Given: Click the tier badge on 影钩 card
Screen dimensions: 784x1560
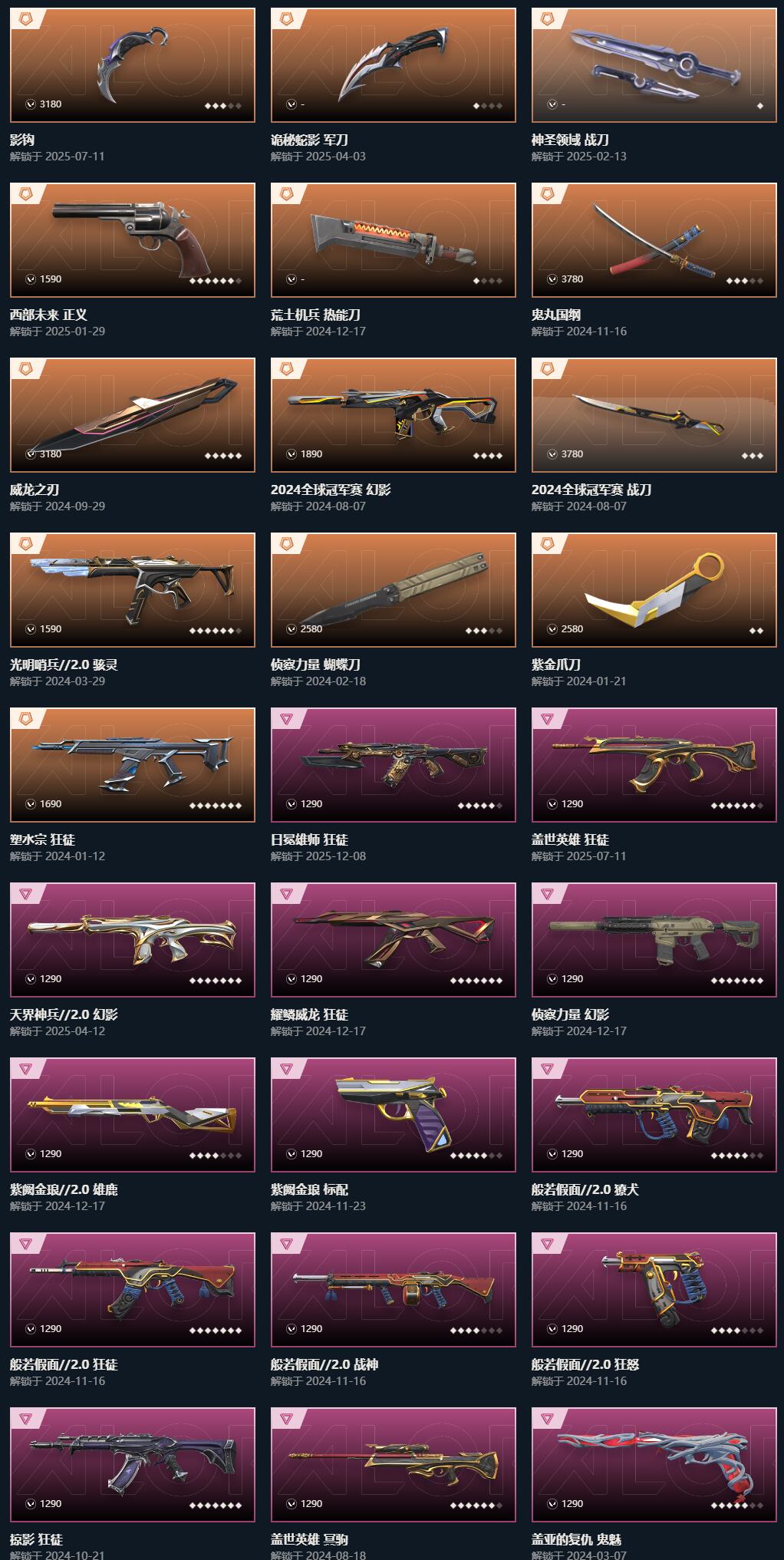Looking at the screenshot, I should (26, 18).
